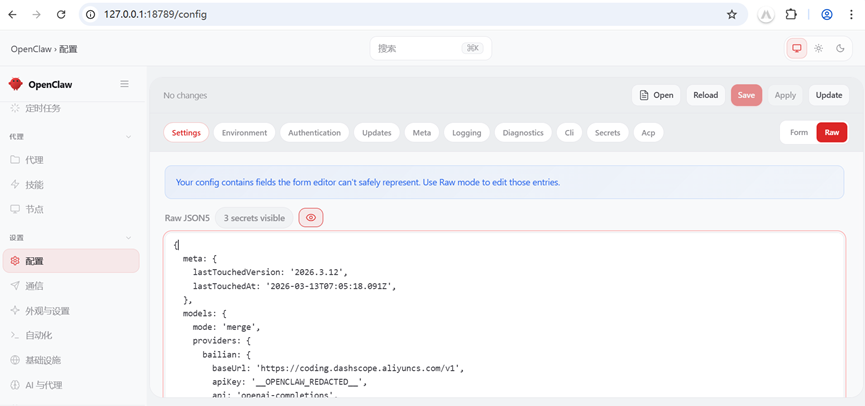This screenshot has height=406, width=865.
Task: Click the apiKey redacted line in editor
Action: 290,382
